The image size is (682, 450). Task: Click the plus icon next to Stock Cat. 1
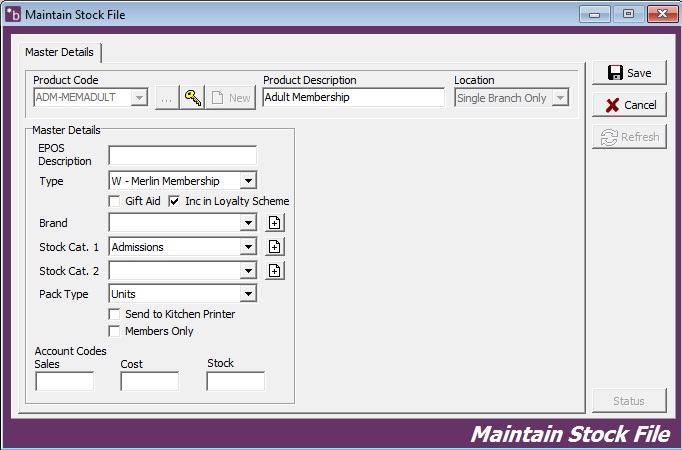point(275,247)
